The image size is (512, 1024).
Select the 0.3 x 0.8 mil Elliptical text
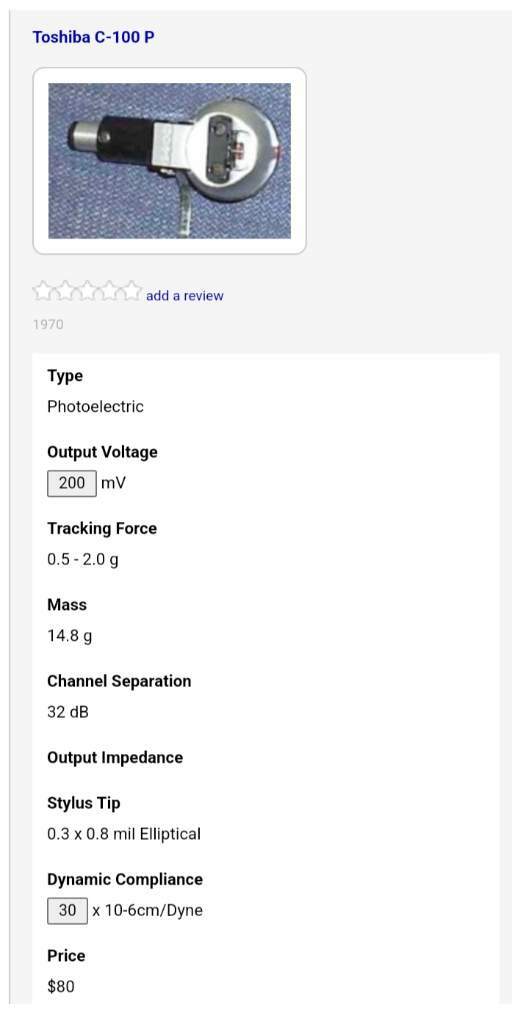pyautogui.click(x=124, y=834)
